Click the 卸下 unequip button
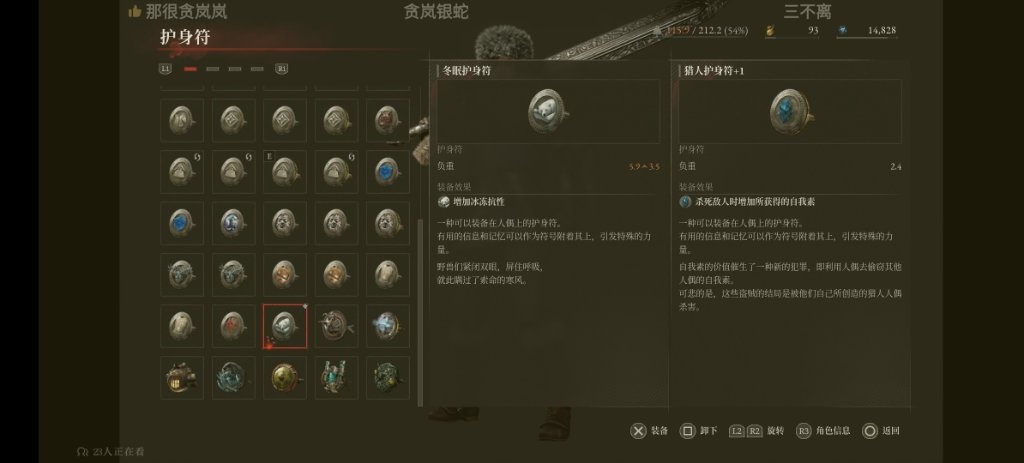 pyautogui.click(x=697, y=431)
